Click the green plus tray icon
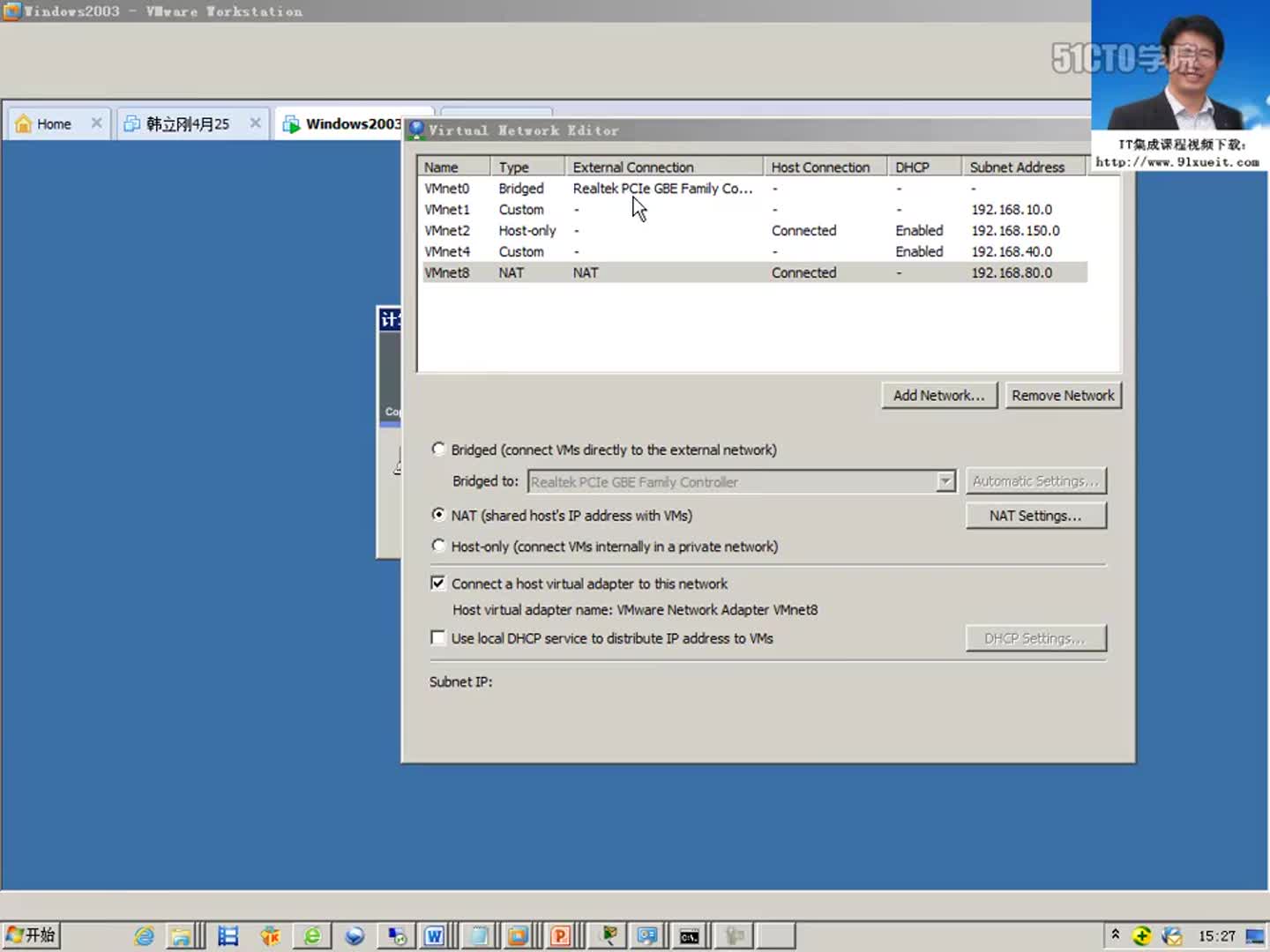Viewport: 1270px width, 952px height. (1142, 936)
